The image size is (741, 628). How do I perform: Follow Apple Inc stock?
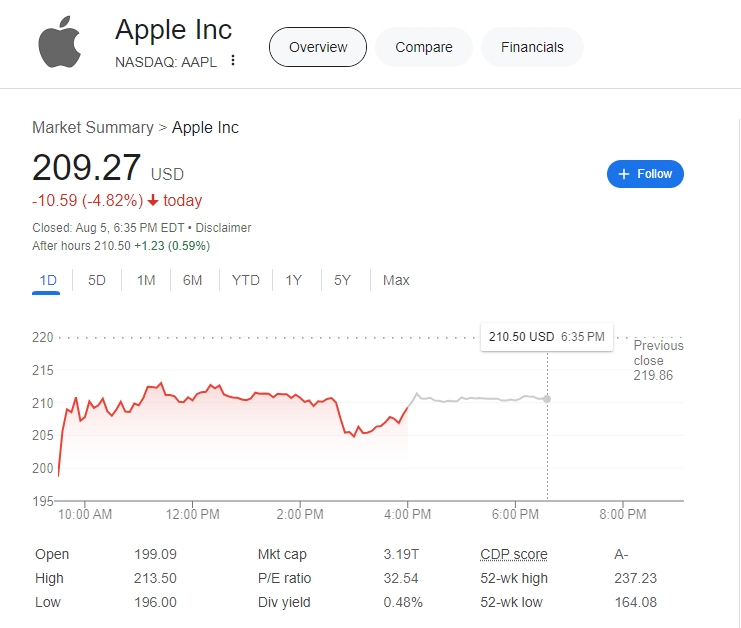645,174
